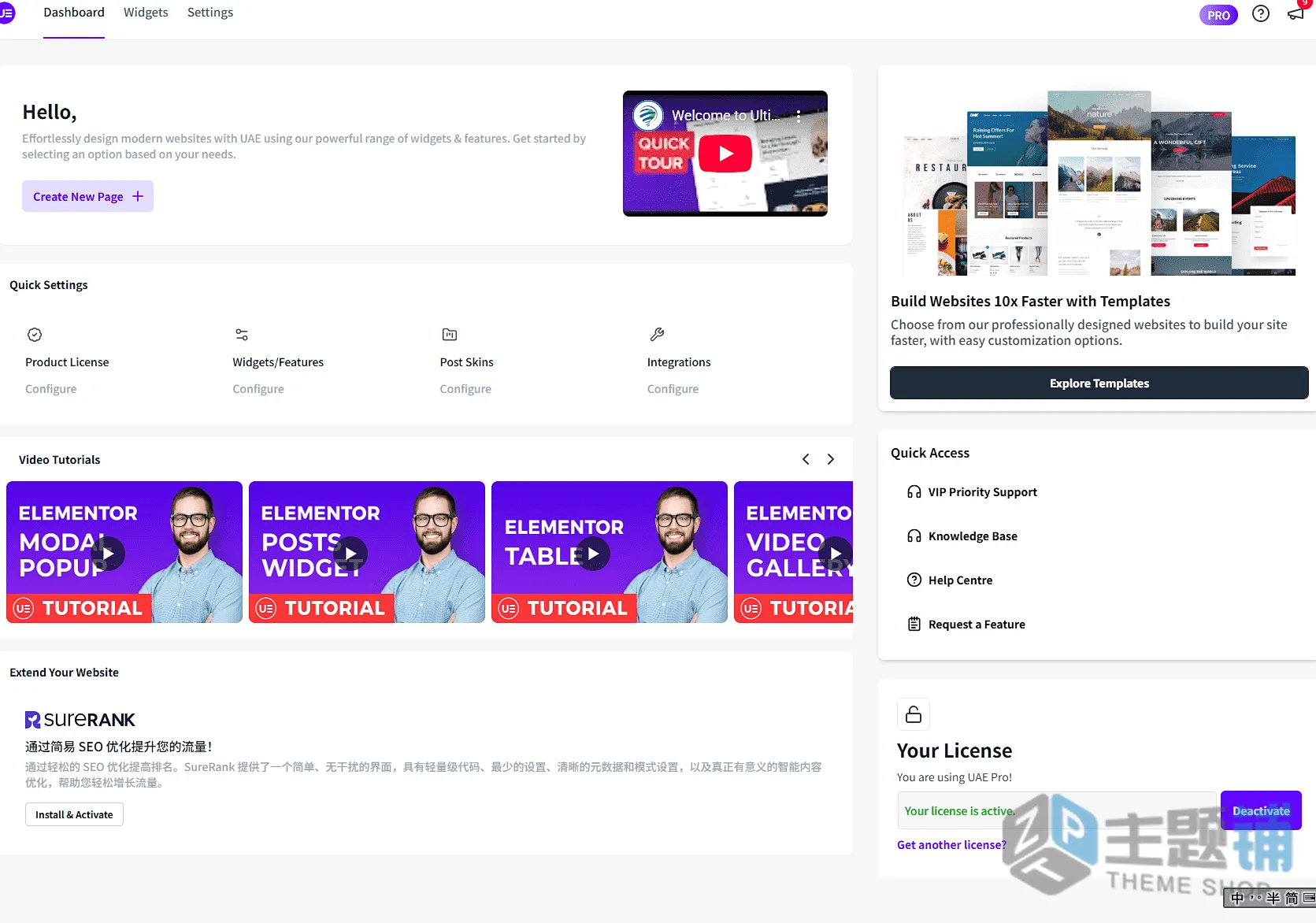Screen dimensions: 1316x923
Task: Click the license status input field
Action: [1057, 810]
